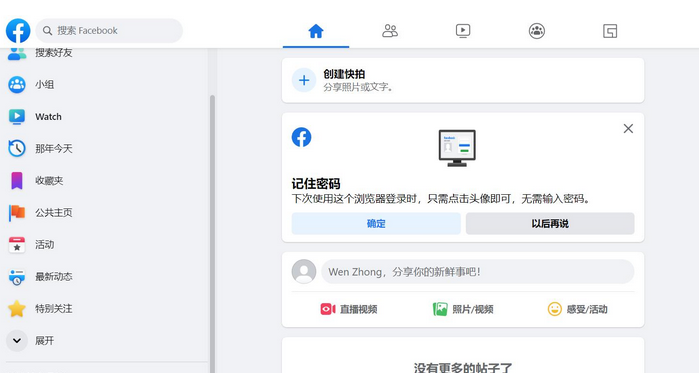
Task: Open the Watch label in the sidebar
Action: [48, 116]
